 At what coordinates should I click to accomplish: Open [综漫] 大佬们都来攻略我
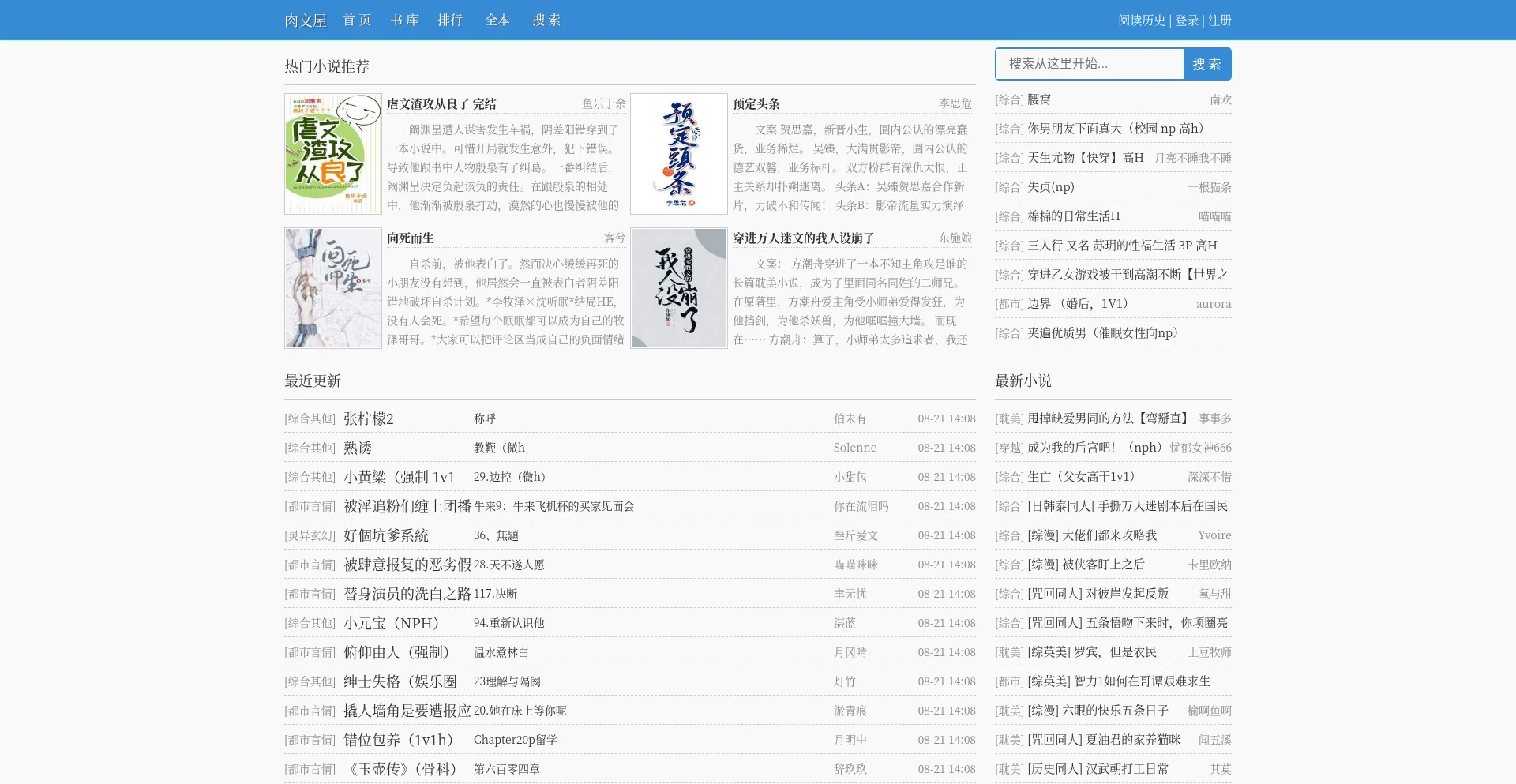pos(1092,535)
